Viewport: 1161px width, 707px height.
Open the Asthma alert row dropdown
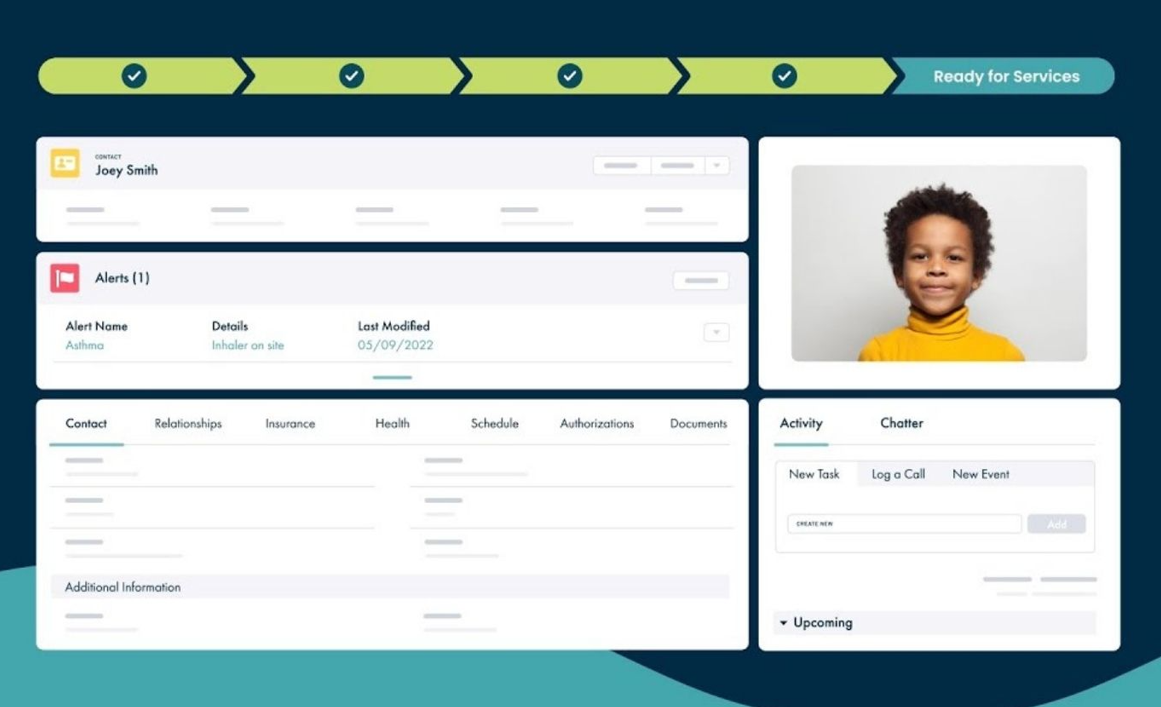point(716,332)
